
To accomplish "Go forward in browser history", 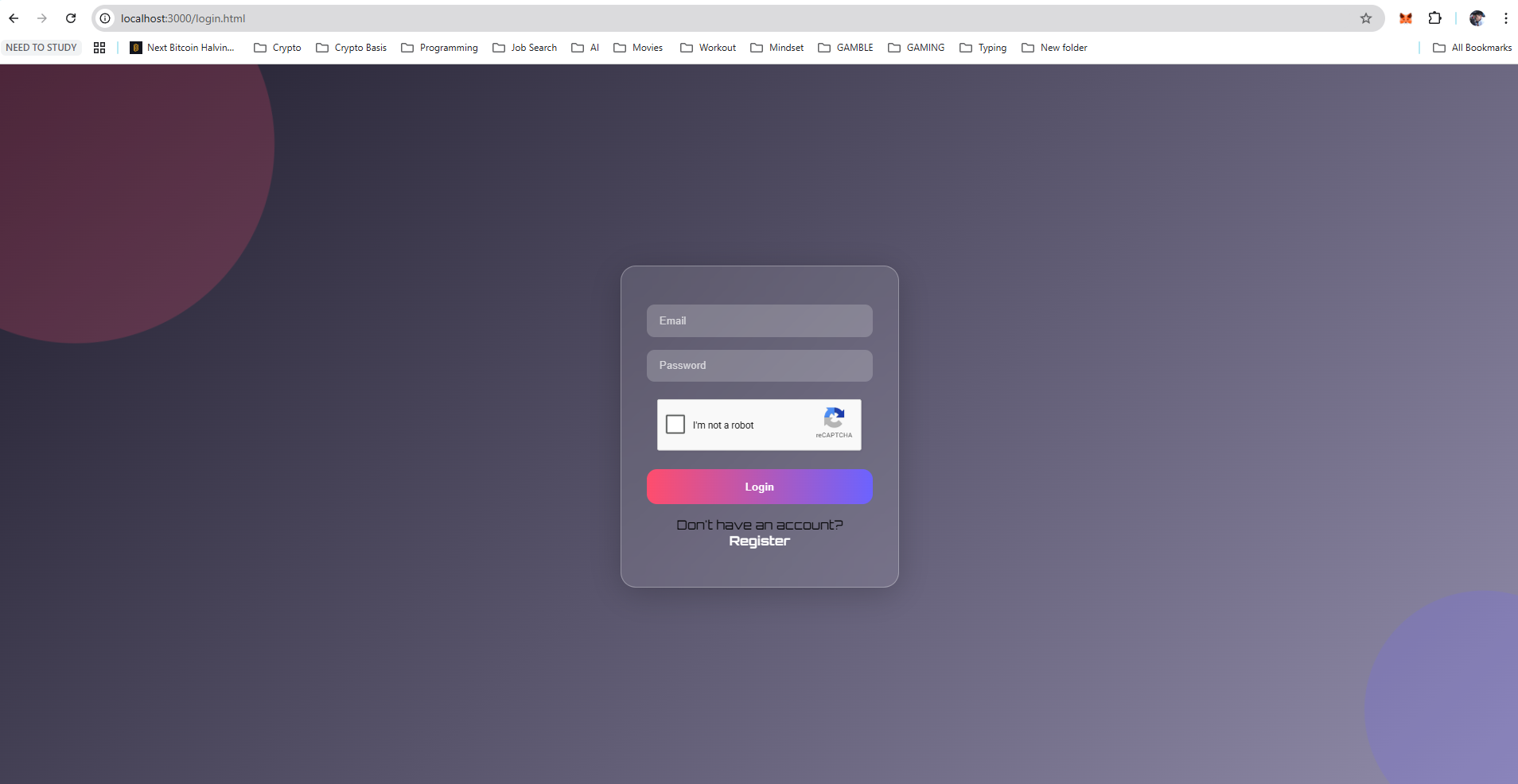I will (x=42, y=18).
